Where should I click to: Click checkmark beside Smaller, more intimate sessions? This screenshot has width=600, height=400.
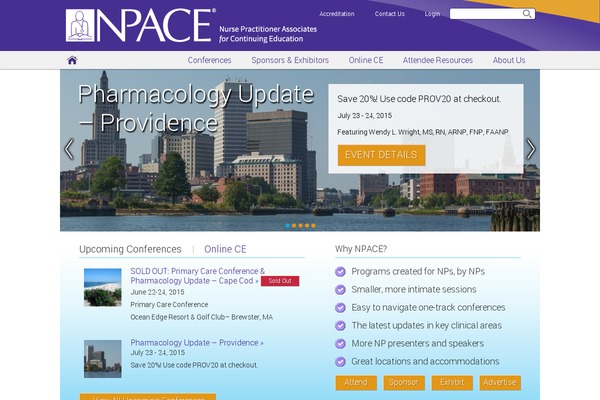tap(340, 290)
